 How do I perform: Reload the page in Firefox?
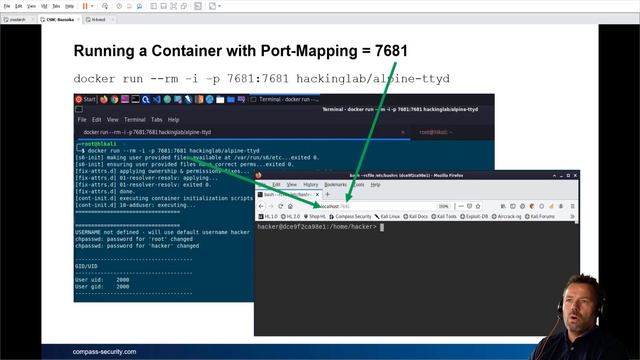point(280,206)
